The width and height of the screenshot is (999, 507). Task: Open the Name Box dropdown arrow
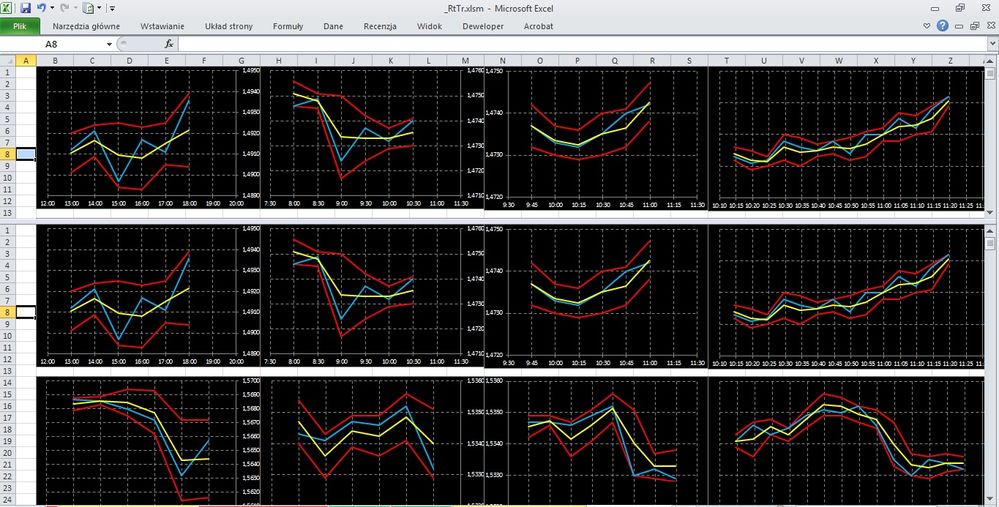tap(110, 44)
